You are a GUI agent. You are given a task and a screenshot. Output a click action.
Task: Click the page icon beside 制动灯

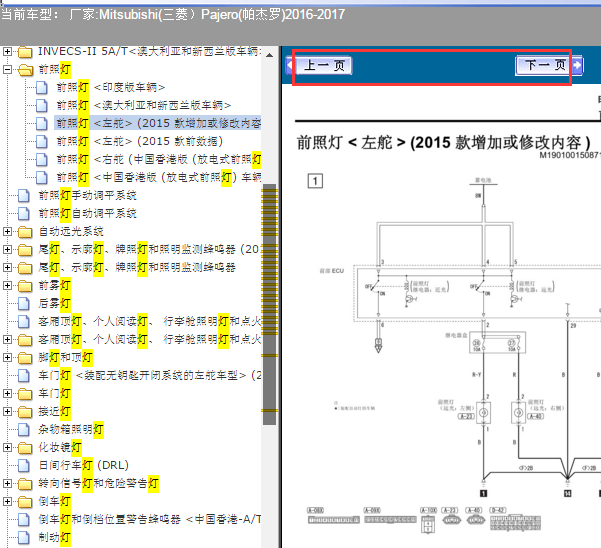(x=24, y=538)
